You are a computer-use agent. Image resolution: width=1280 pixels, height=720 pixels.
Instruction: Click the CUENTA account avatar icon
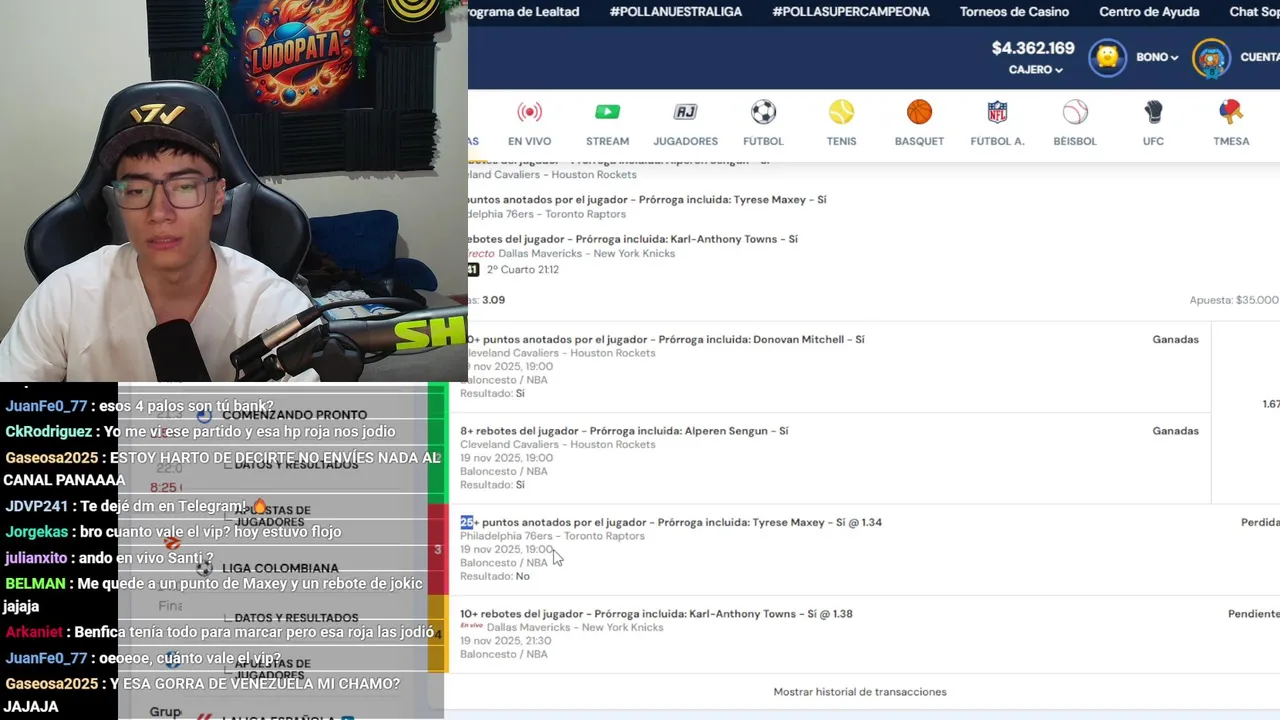pyautogui.click(x=1212, y=58)
